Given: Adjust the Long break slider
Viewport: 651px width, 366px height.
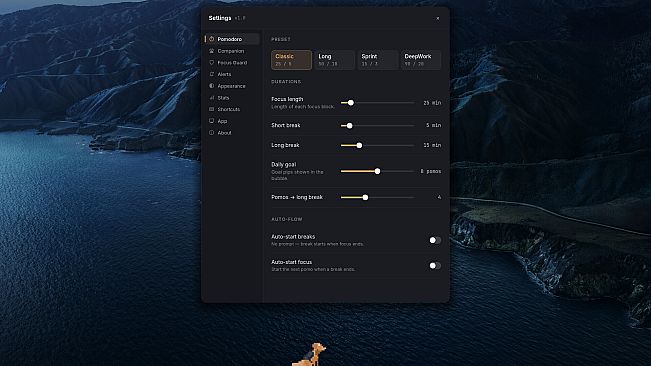Looking at the screenshot, I should pos(377,145).
